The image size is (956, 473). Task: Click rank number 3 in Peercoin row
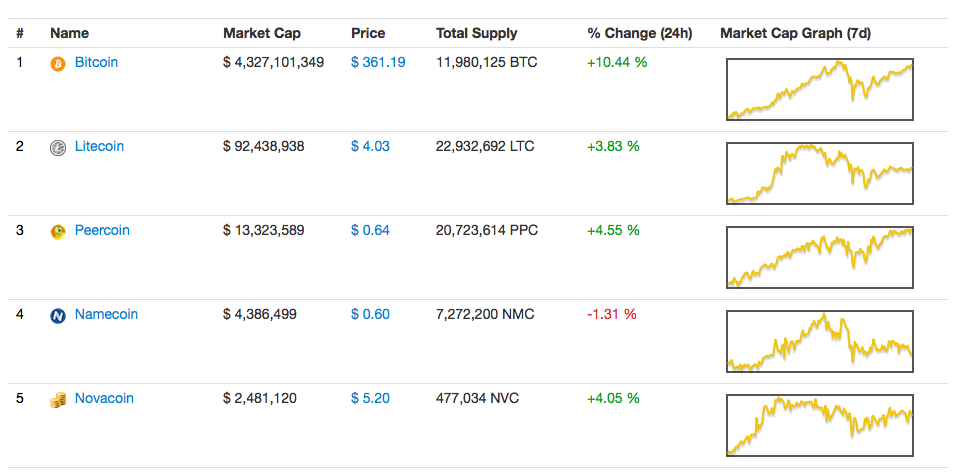click(20, 230)
